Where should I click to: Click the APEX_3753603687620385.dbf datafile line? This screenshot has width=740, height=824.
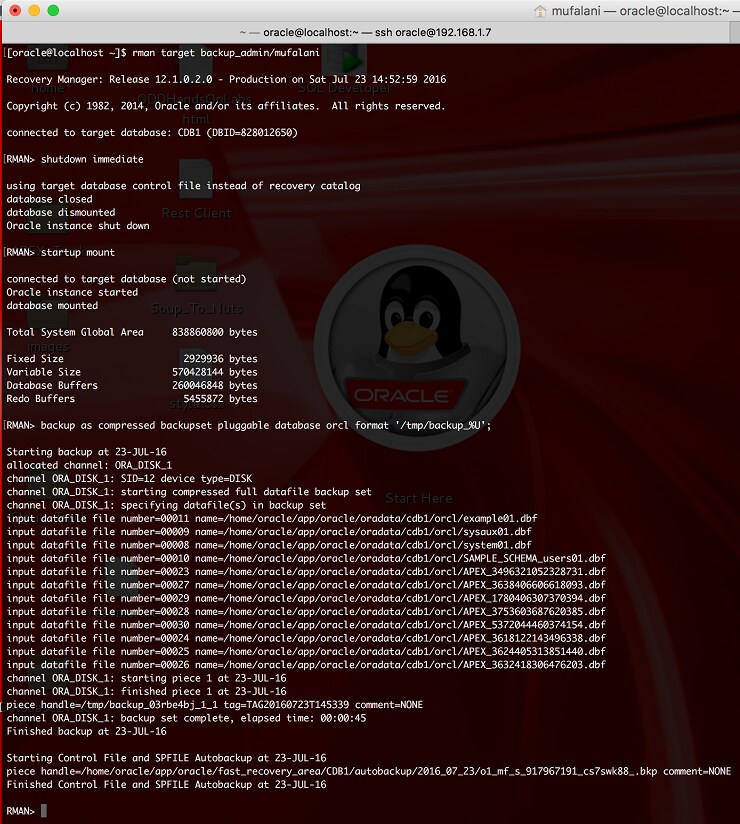pyautogui.click(x=306, y=612)
